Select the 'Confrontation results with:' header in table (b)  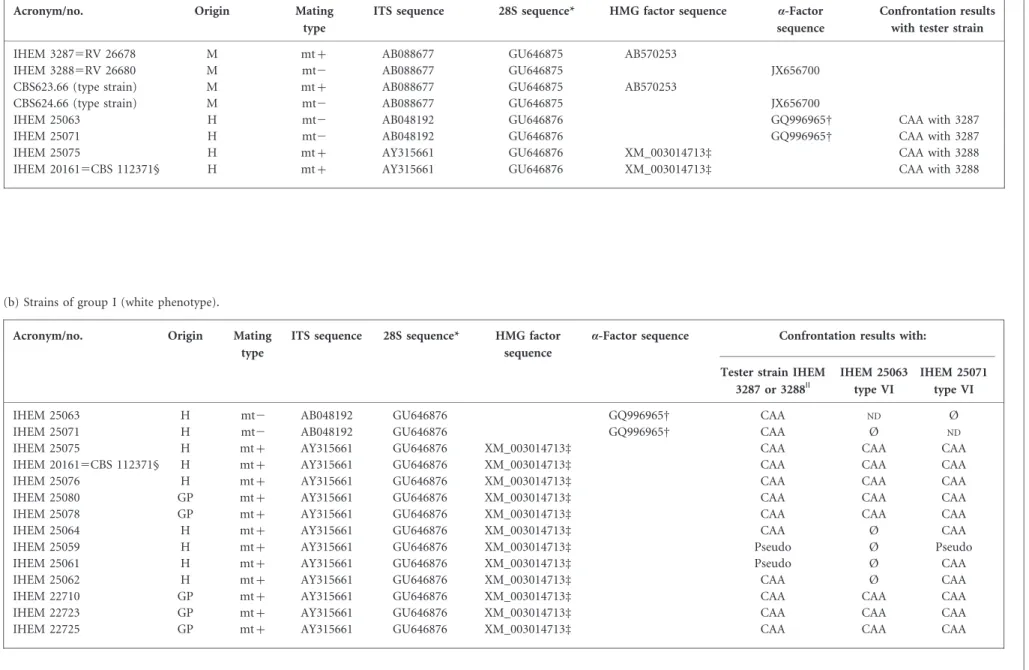click(x=852, y=335)
